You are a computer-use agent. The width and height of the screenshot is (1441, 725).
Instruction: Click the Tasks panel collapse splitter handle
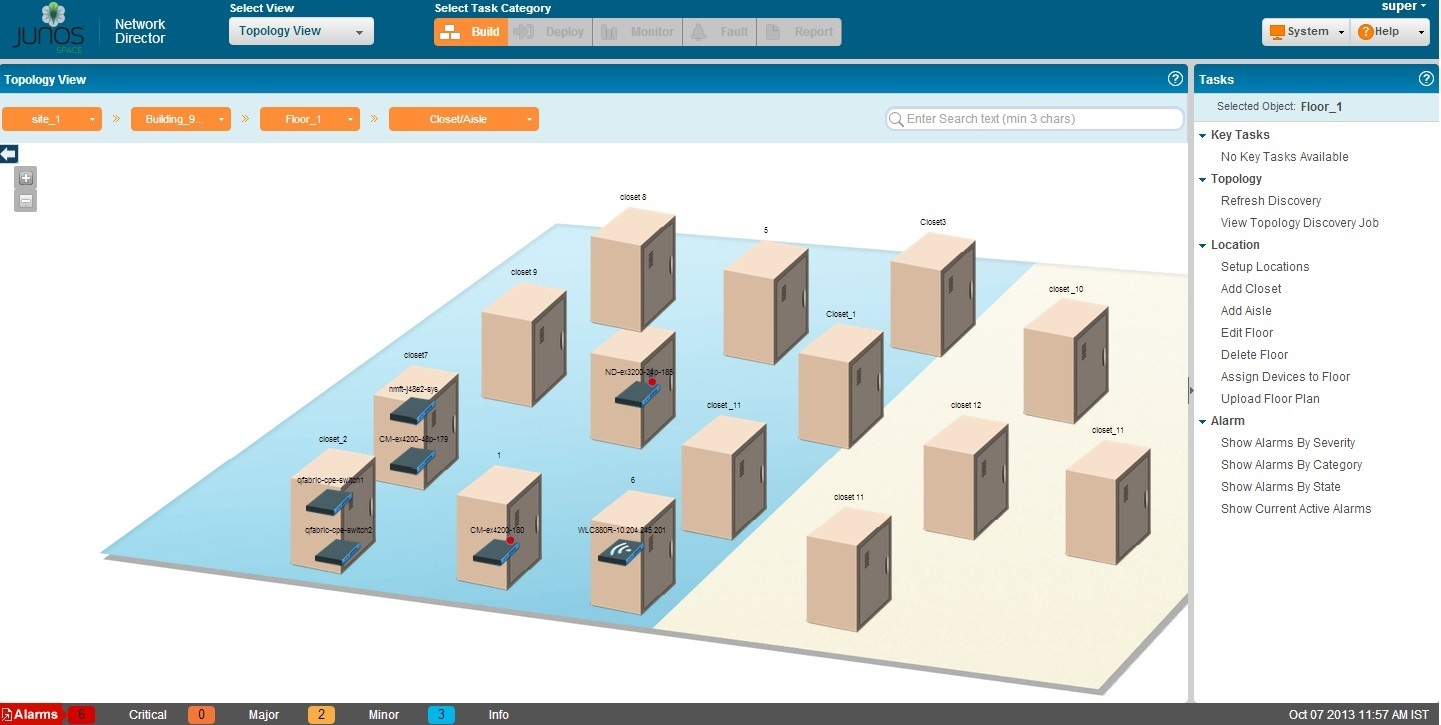click(x=1190, y=390)
